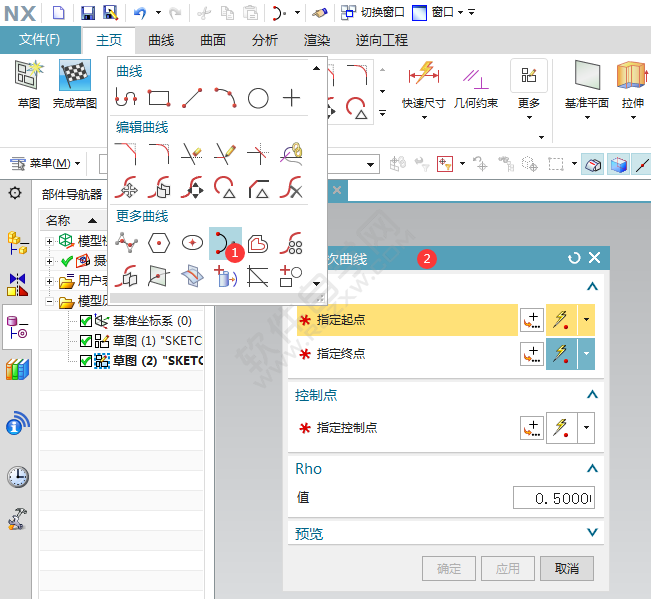Select the Ellipse tool in 更多曲线
The image size is (651, 599).
click(192, 243)
